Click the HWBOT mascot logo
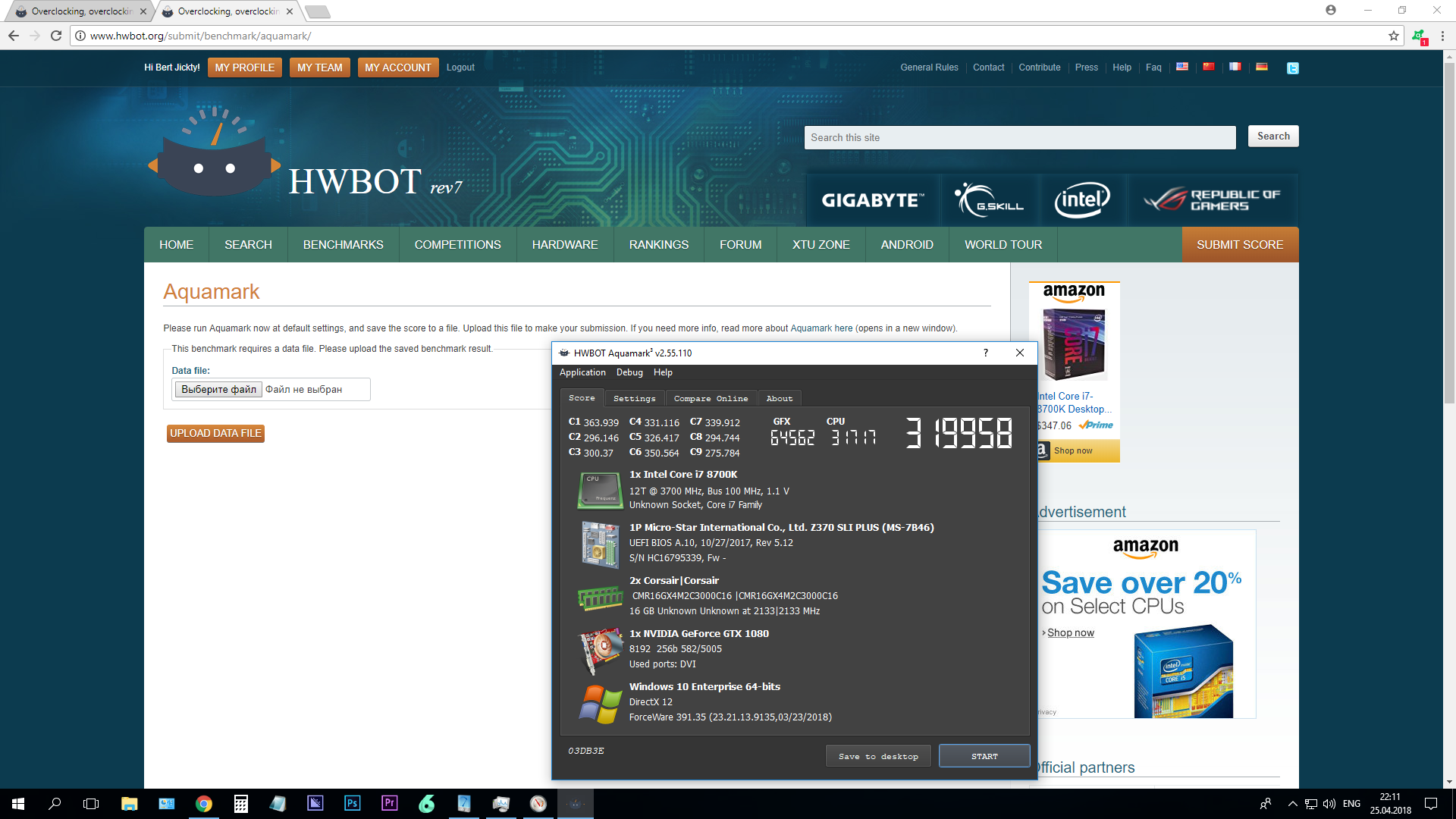The height and width of the screenshot is (819, 1456). pyautogui.click(x=215, y=151)
